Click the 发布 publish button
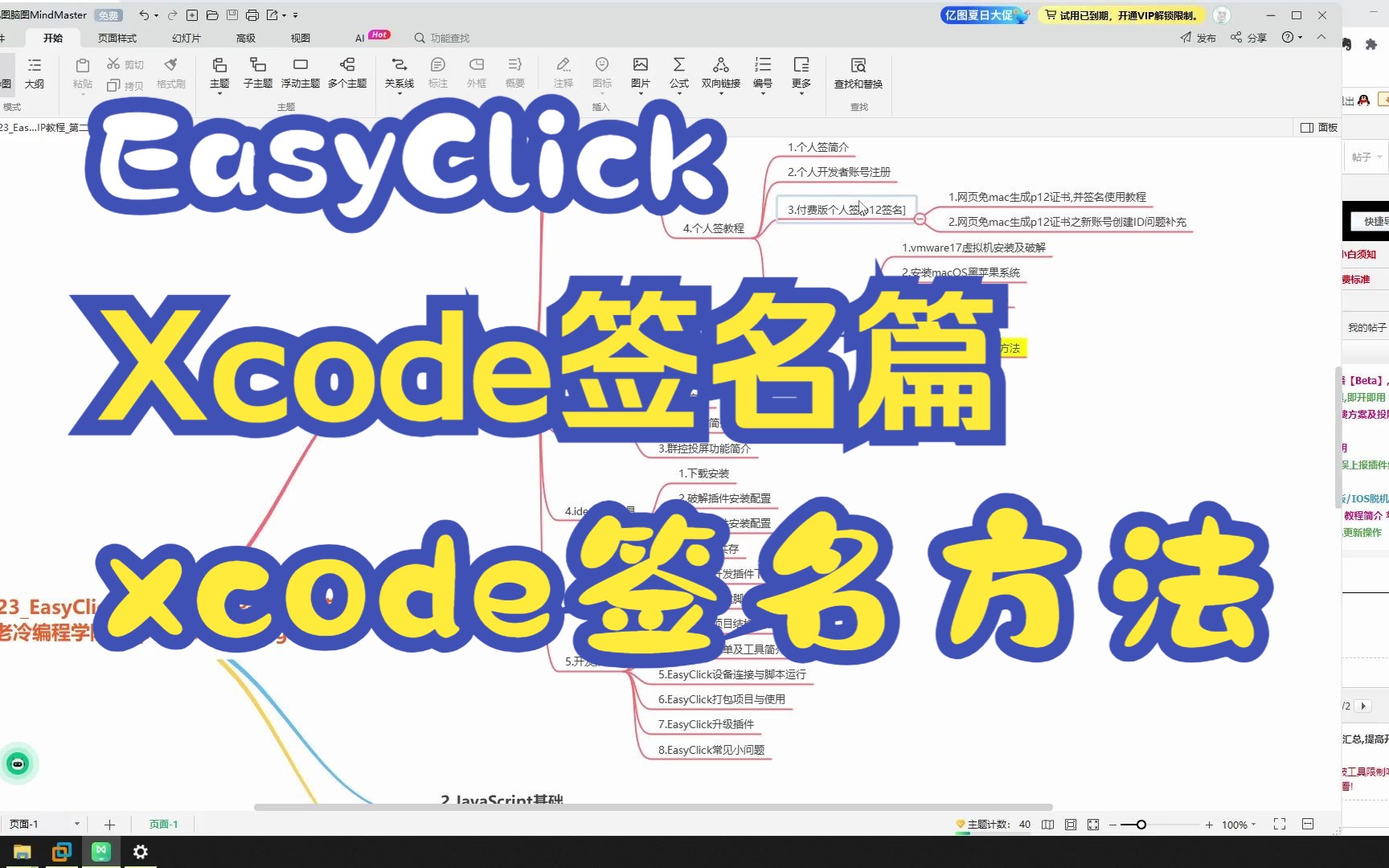Viewport: 1389px width, 868px height. pyautogui.click(x=1198, y=38)
